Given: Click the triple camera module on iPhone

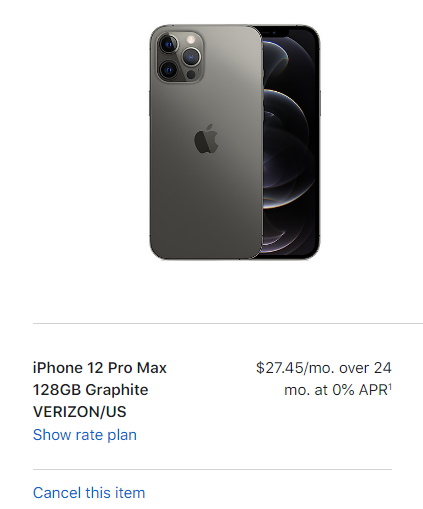Looking at the screenshot, I should 180,57.
